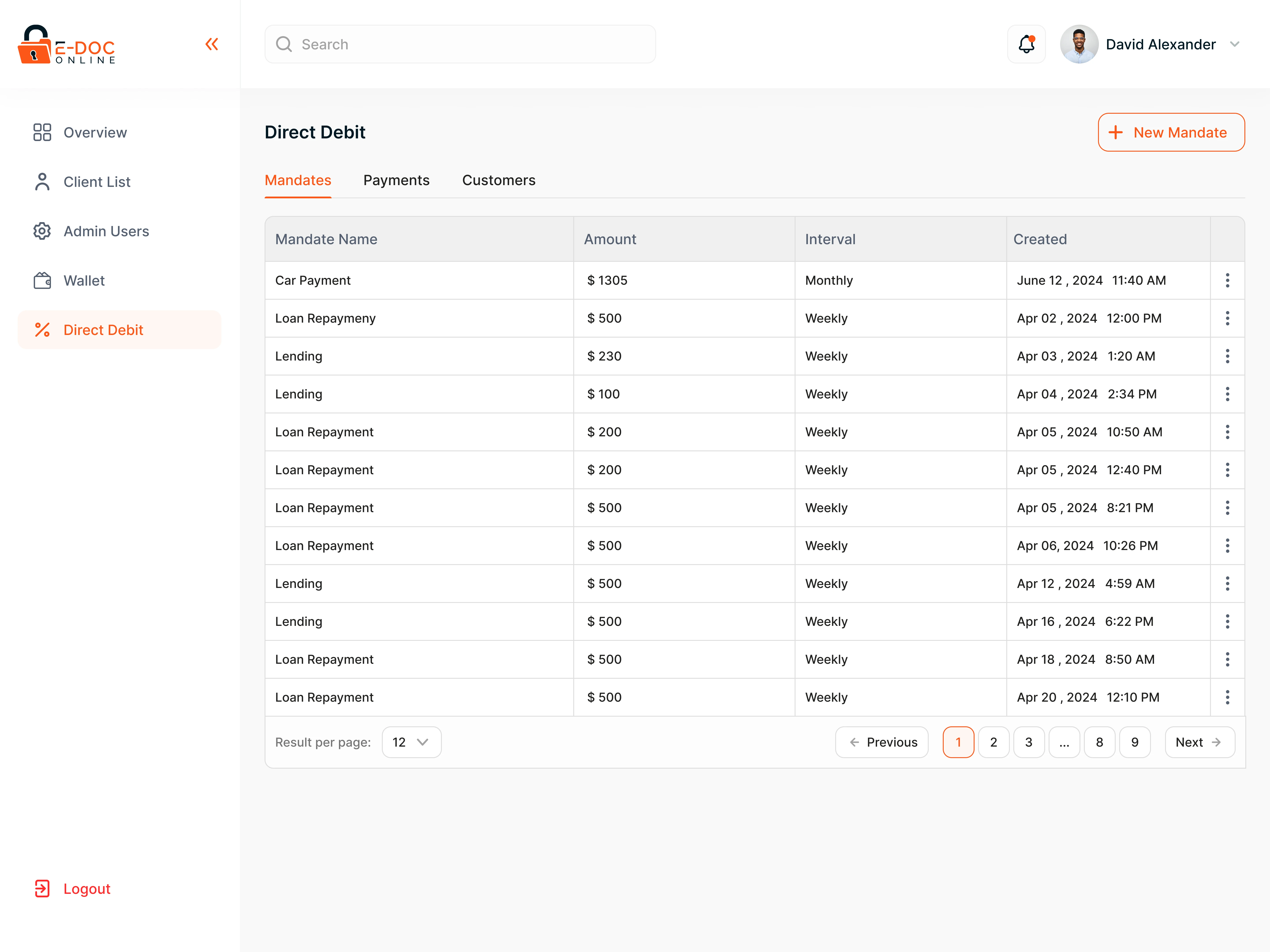Screen dimensions: 1270x952
Task: Expand the David Alexander account dropdown
Action: tap(1235, 44)
